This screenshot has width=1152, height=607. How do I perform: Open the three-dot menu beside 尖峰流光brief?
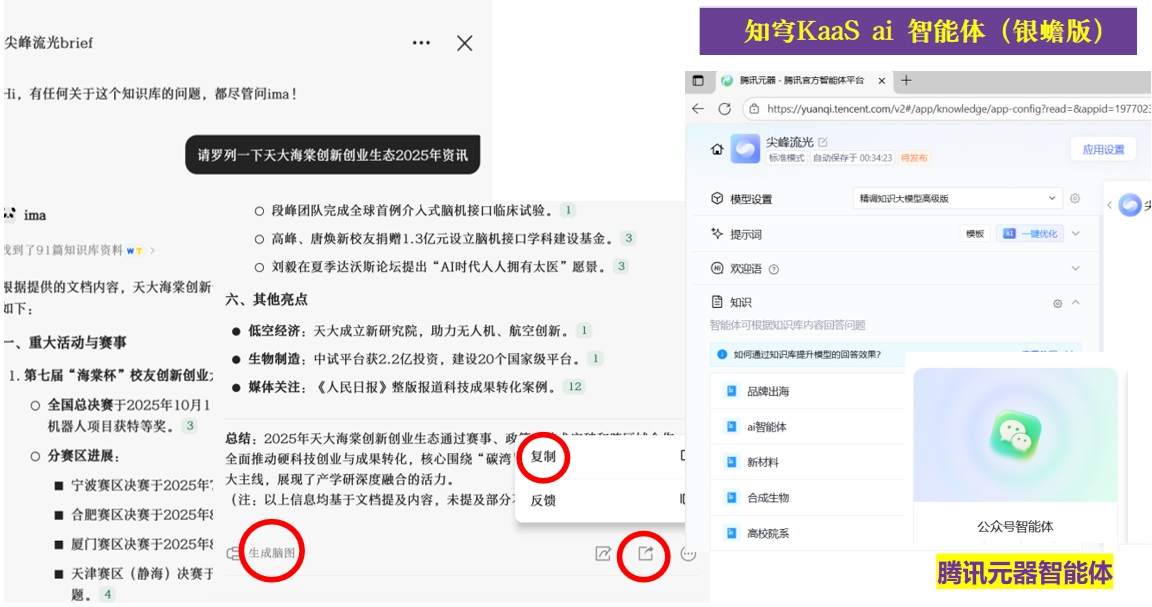point(421,43)
